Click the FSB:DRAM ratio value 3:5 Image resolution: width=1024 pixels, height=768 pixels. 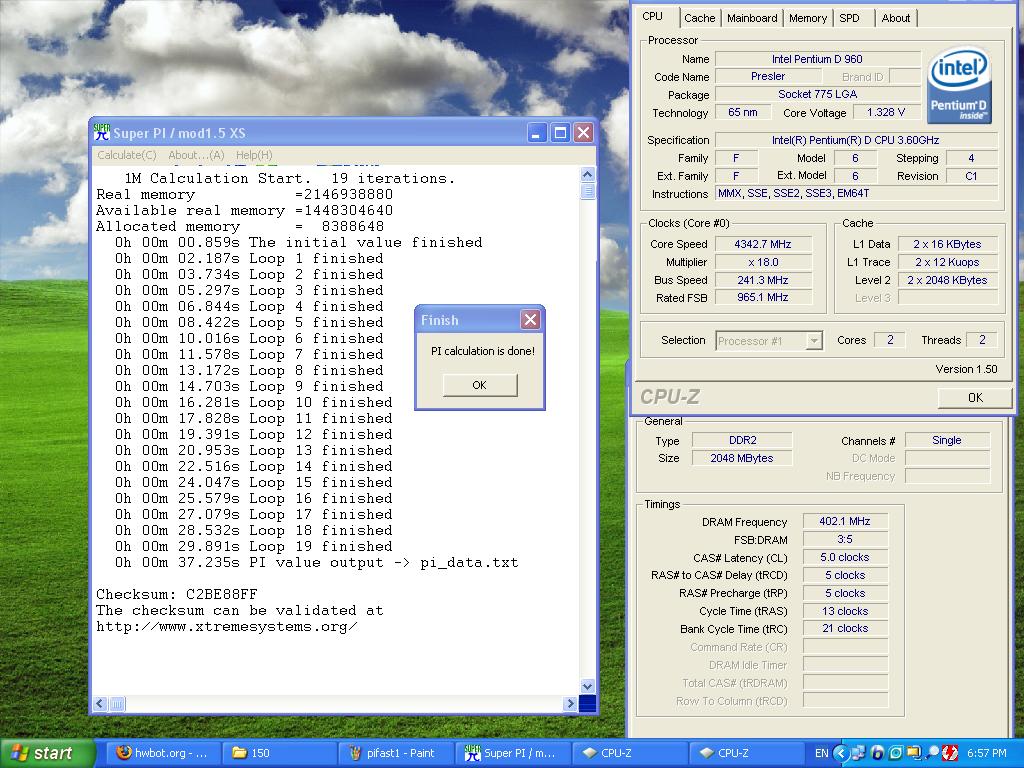(x=844, y=539)
